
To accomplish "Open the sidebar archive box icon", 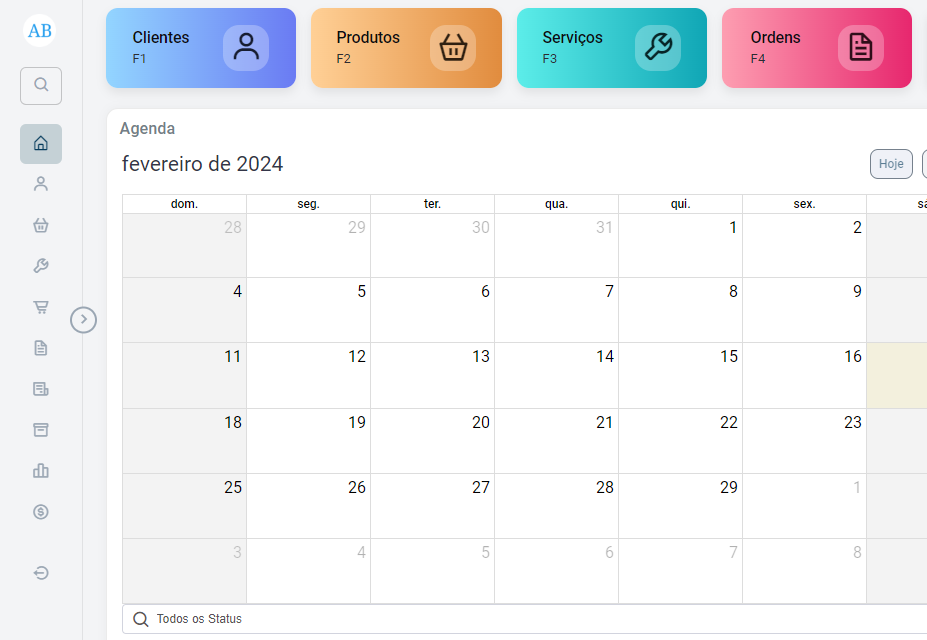I will 41,430.
